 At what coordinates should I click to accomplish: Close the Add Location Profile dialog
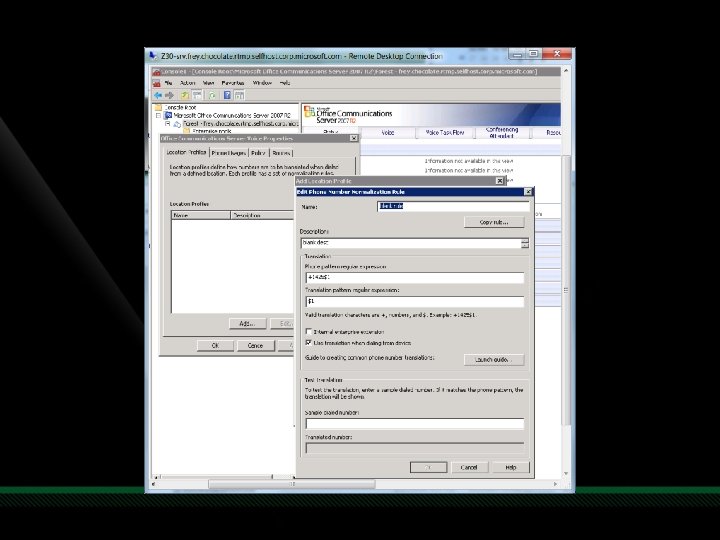[x=500, y=181]
